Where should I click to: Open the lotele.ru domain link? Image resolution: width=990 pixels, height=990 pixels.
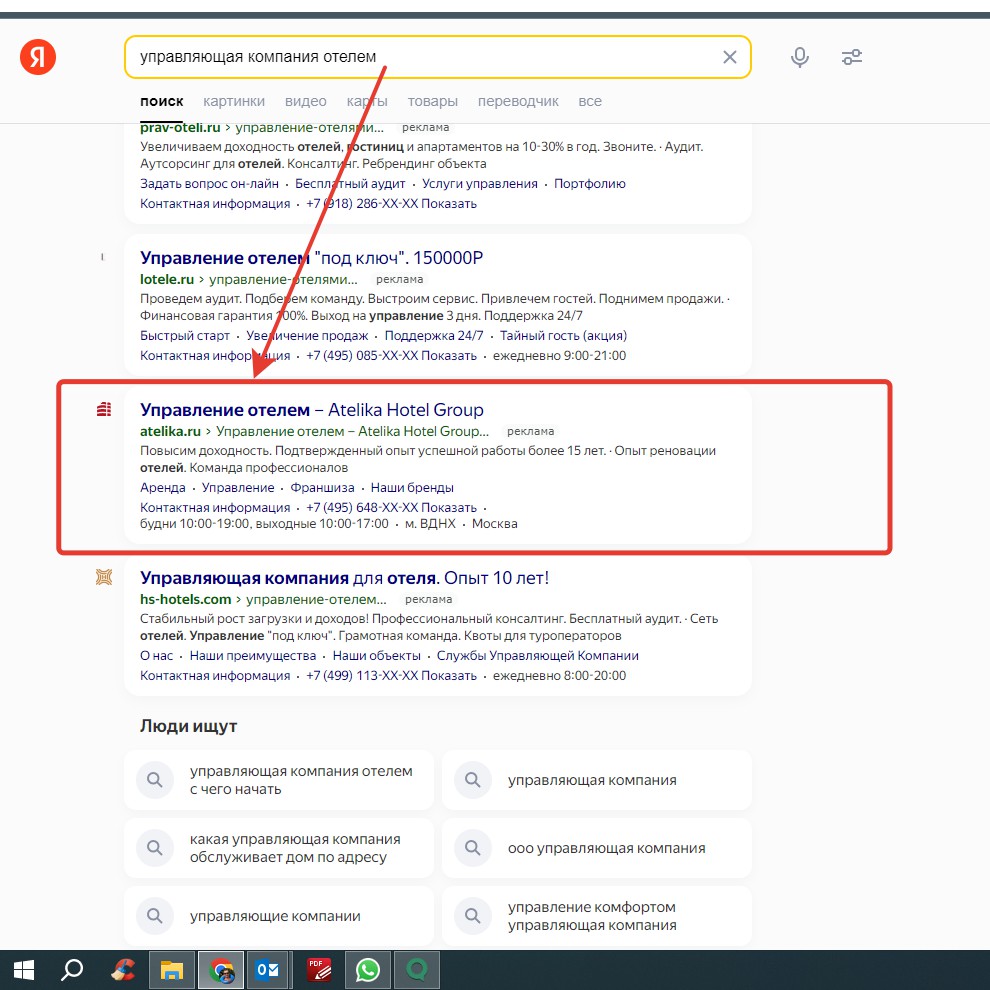(x=167, y=279)
